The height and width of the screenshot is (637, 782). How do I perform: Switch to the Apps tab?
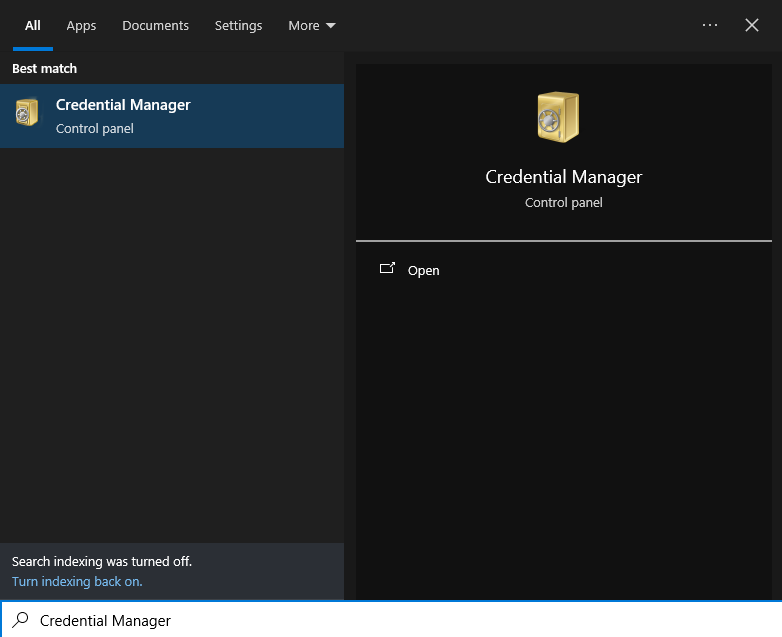tap(81, 25)
